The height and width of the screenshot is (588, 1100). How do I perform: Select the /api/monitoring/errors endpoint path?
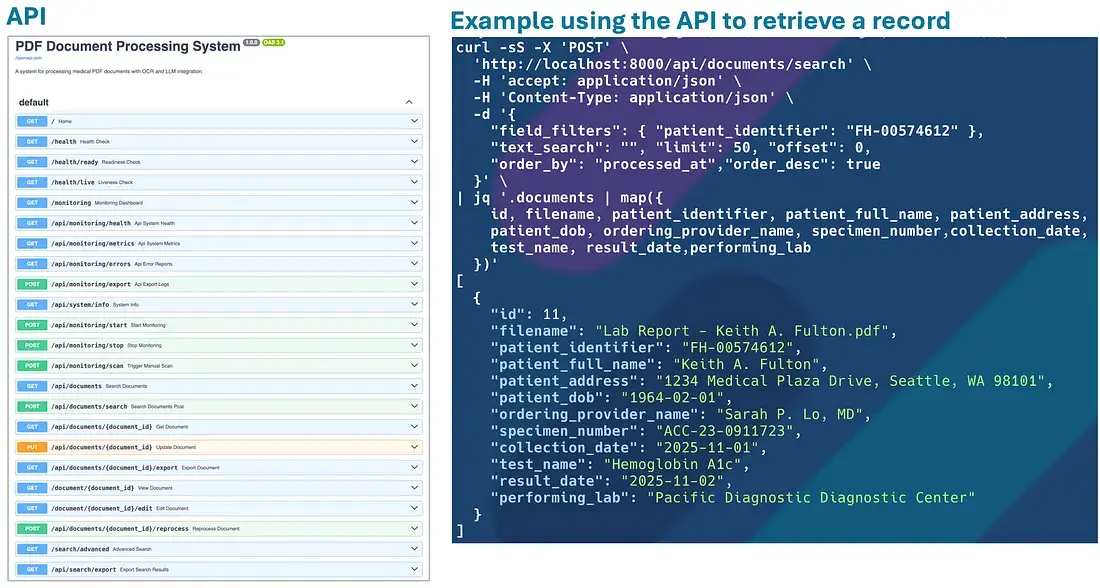(x=91, y=264)
